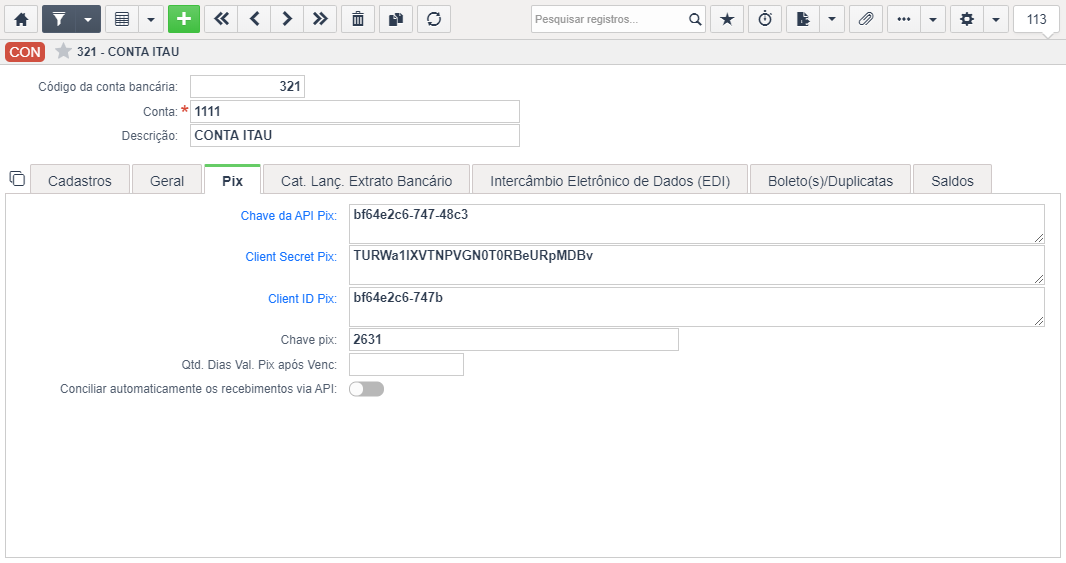The height and width of the screenshot is (563, 1066).
Task: Duplicate the current record icon
Action: pos(396,19)
